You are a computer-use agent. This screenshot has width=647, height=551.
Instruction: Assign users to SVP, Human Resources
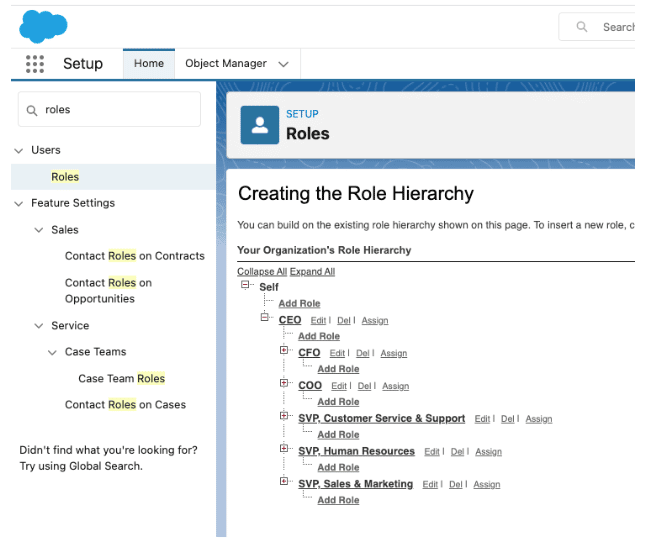tap(489, 452)
